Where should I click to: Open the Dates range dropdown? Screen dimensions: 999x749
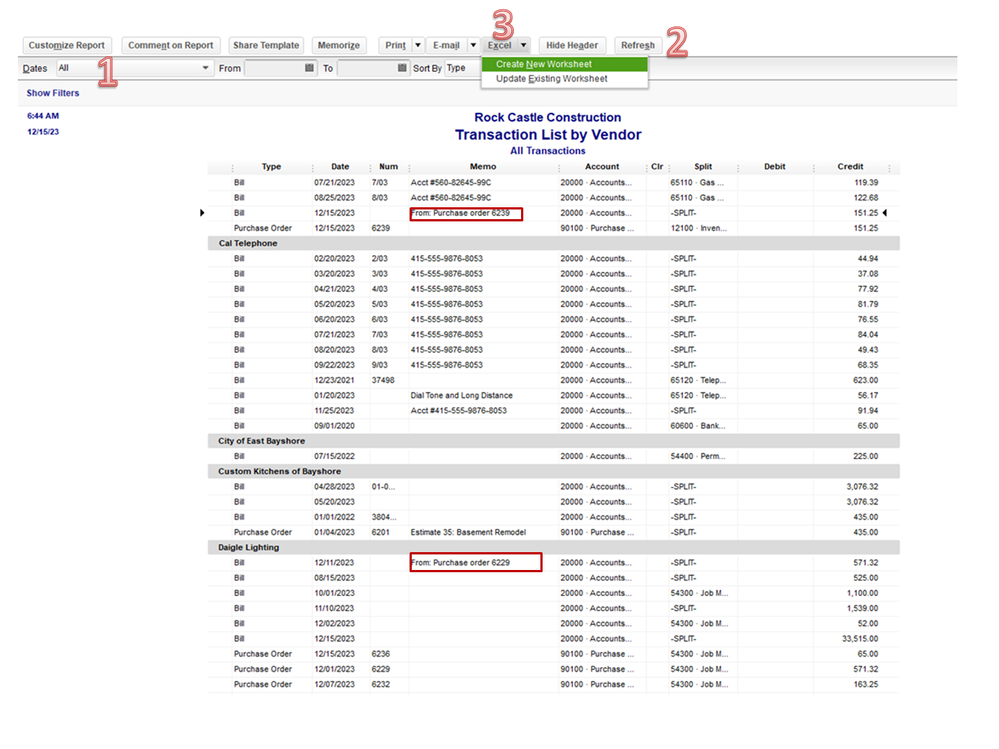(x=134, y=68)
